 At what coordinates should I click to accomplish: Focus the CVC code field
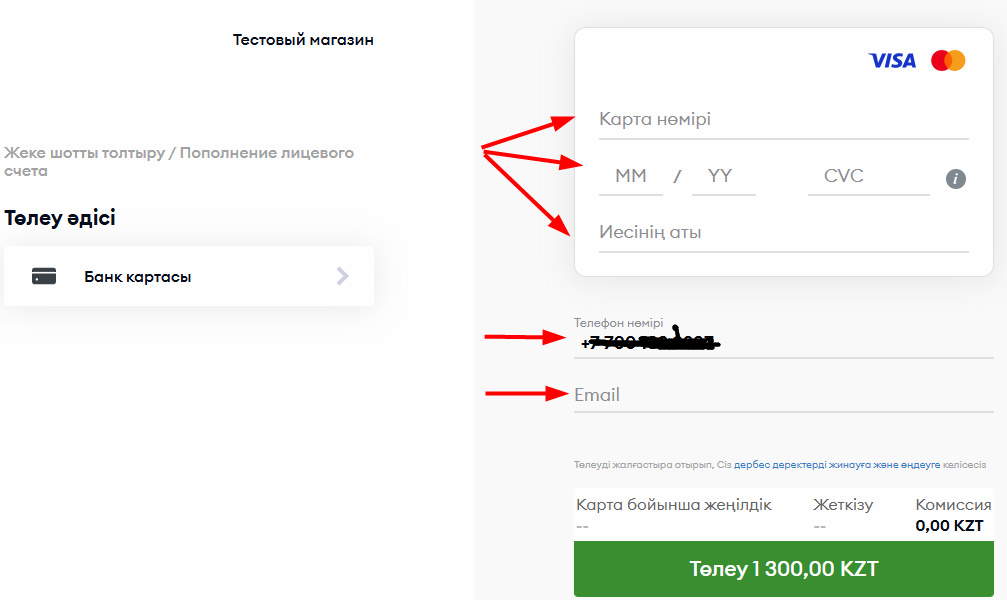pyautogui.click(x=868, y=177)
